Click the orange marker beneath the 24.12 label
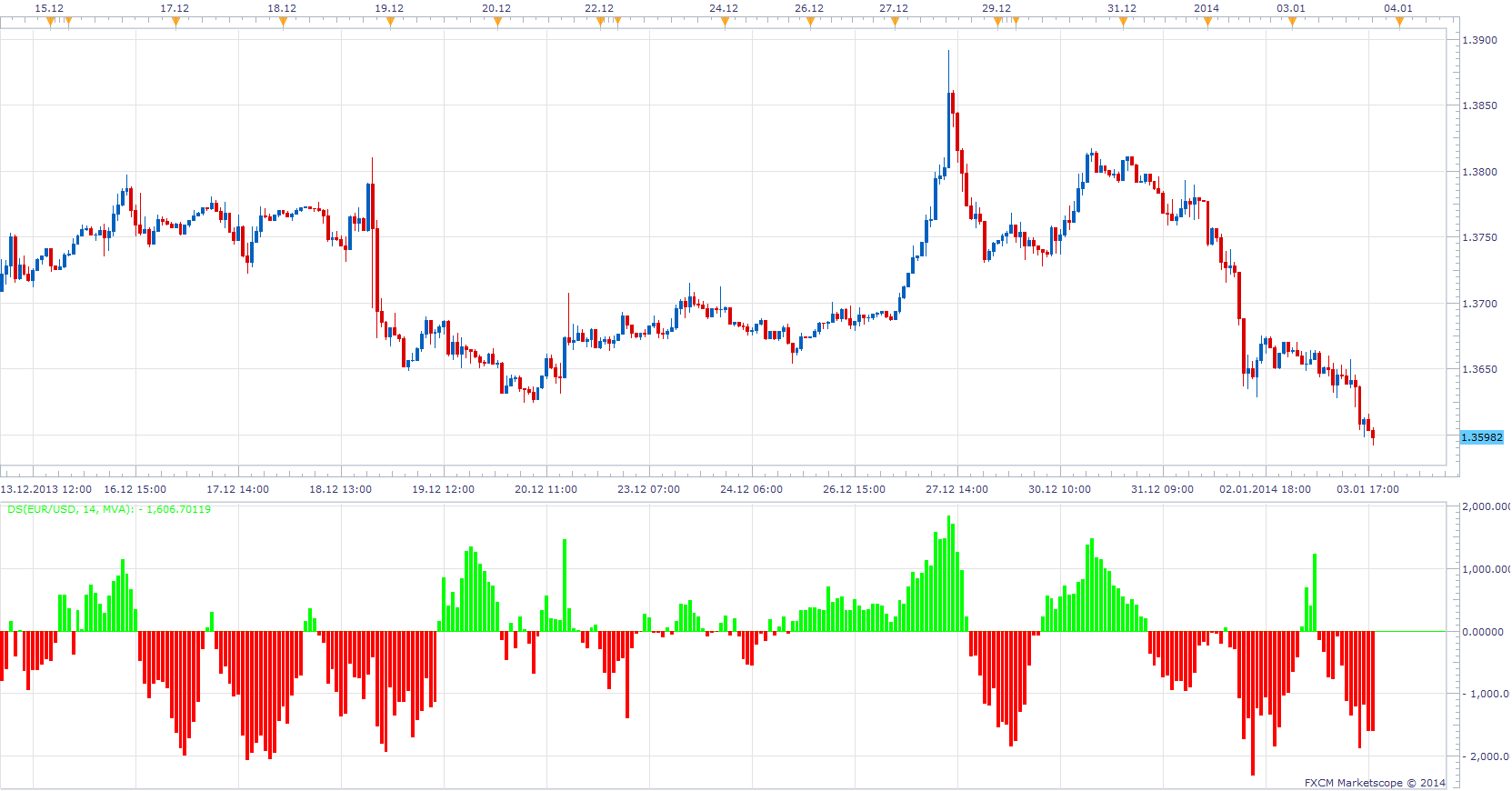1512x791 pixels. (725, 22)
